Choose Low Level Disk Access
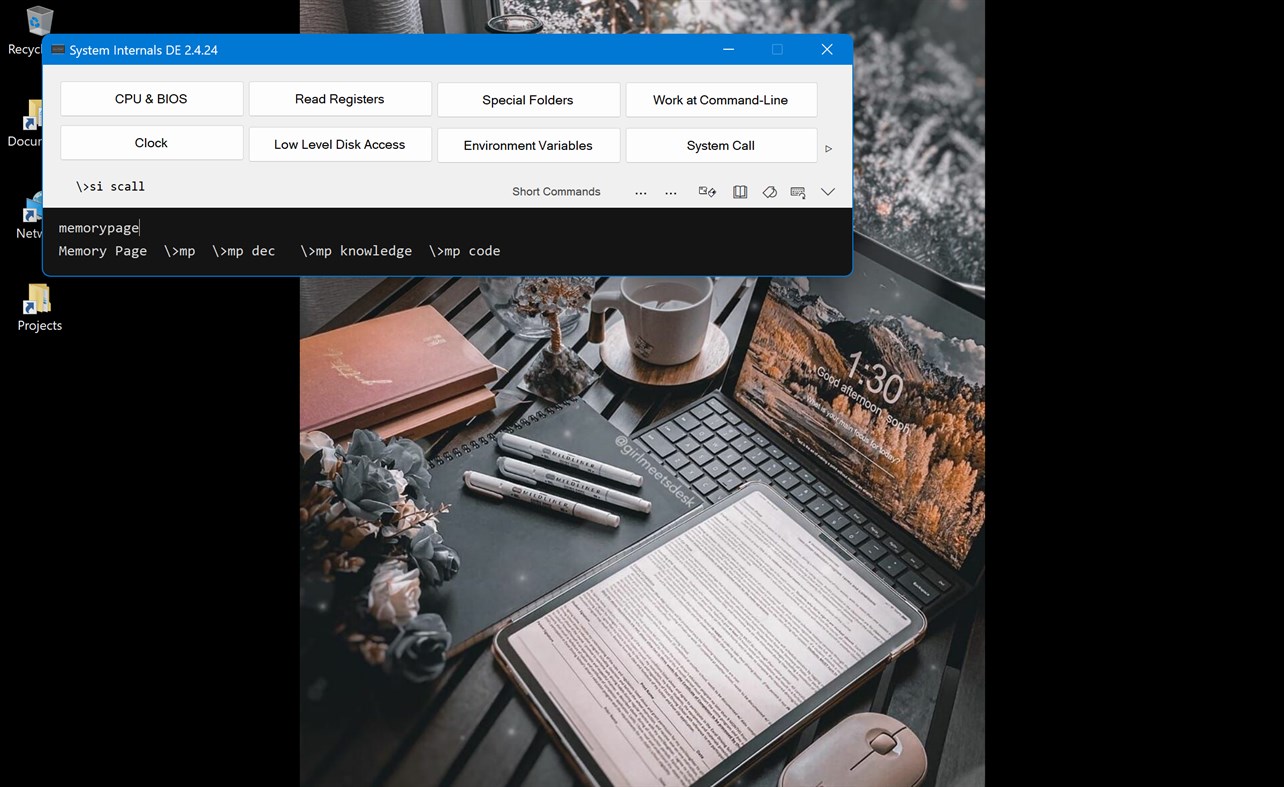This screenshot has width=1284, height=787. pyautogui.click(x=340, y=144)
